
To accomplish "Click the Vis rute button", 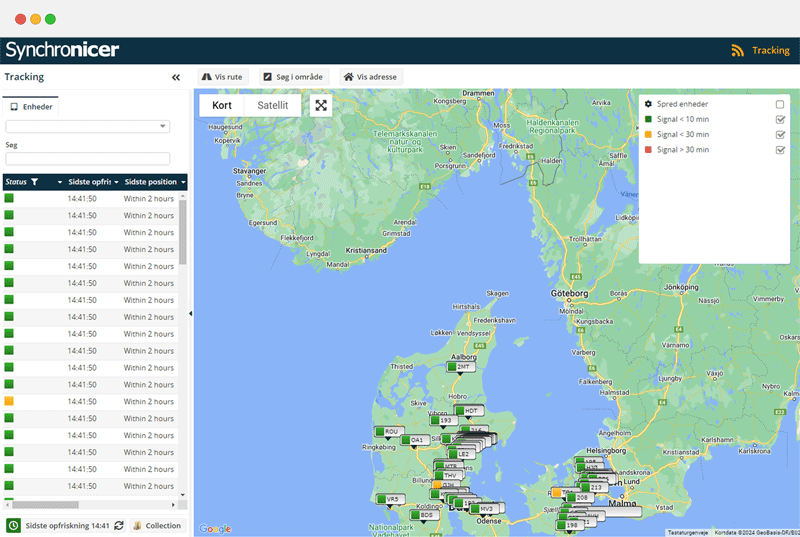I will pyautogui.click(x=222, y=77).
